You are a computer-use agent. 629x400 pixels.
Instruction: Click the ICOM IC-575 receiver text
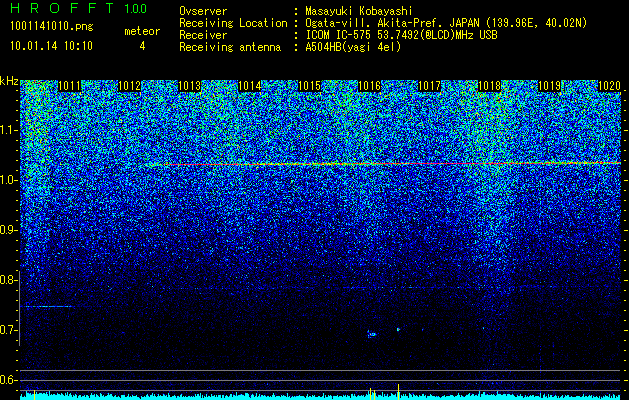pyautogui.click(x=401, y=35)
